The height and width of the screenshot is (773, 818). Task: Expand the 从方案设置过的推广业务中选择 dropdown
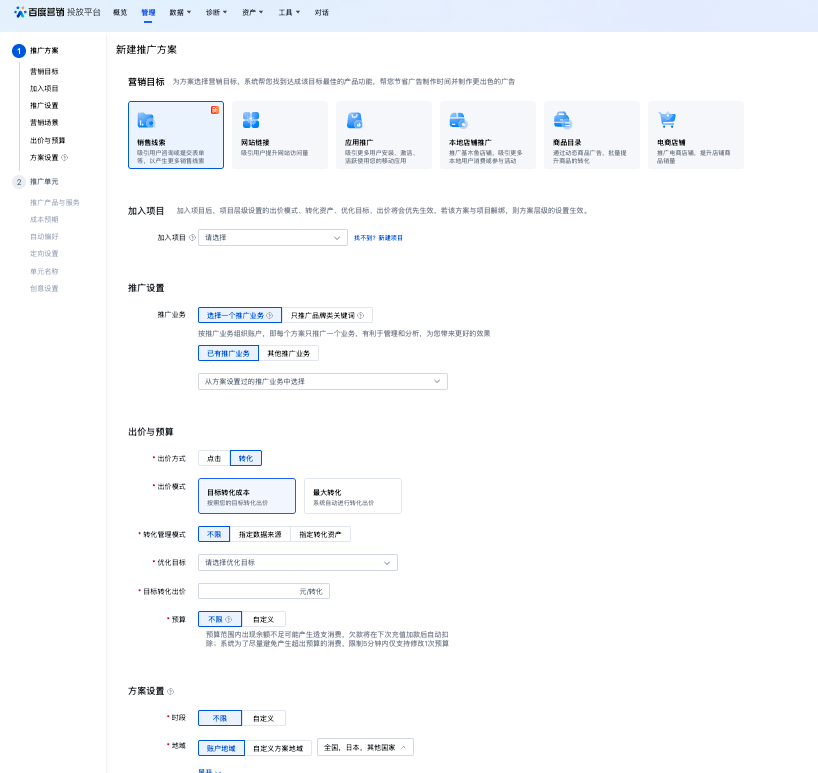pos(322,381)
